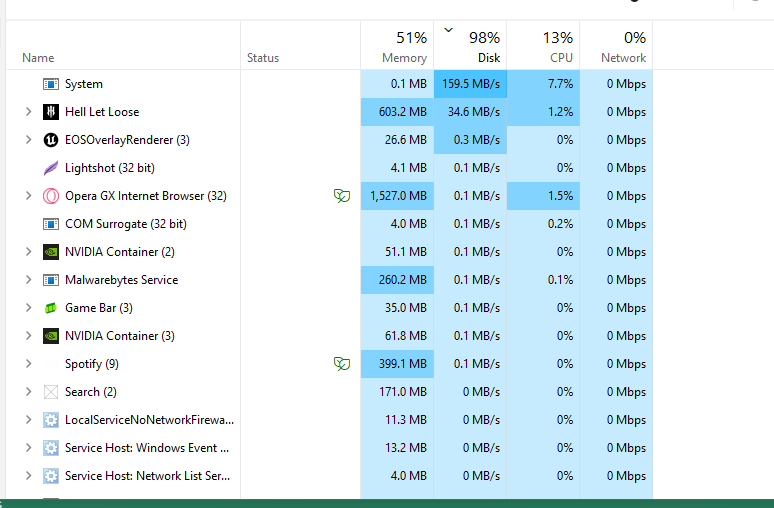Click the Service Host: Windows Event gear icon
The image size is (774, 508).
click(x=51, y=448)
